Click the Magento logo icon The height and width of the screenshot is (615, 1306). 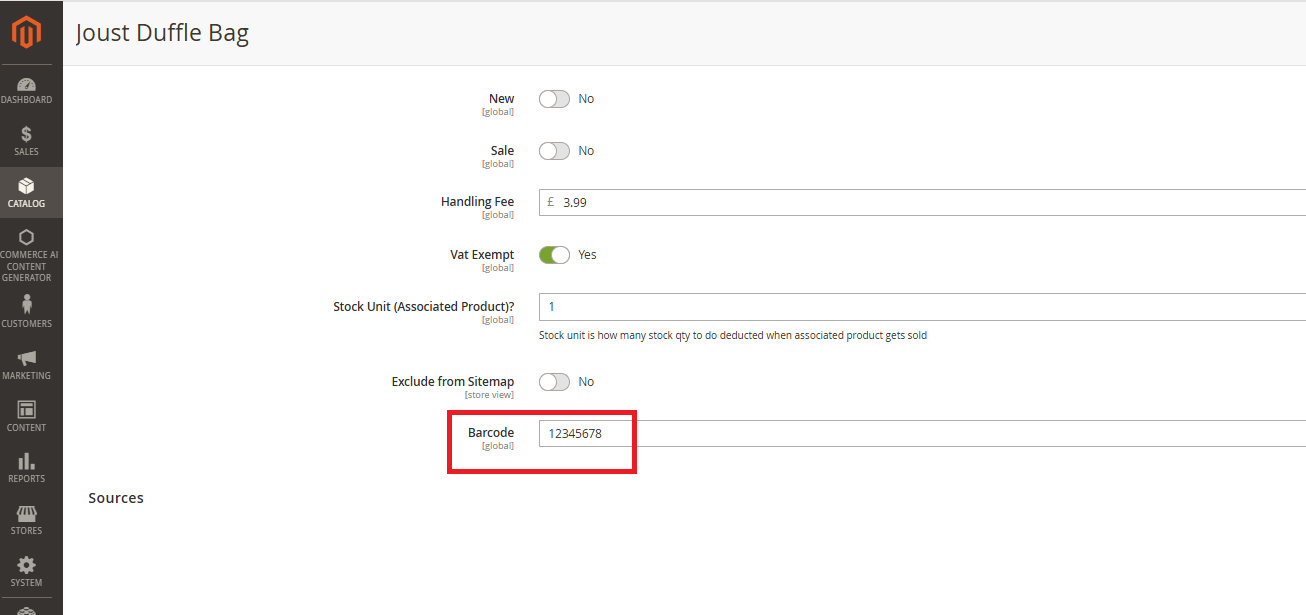pyautogui.click(x=26, y=33)
